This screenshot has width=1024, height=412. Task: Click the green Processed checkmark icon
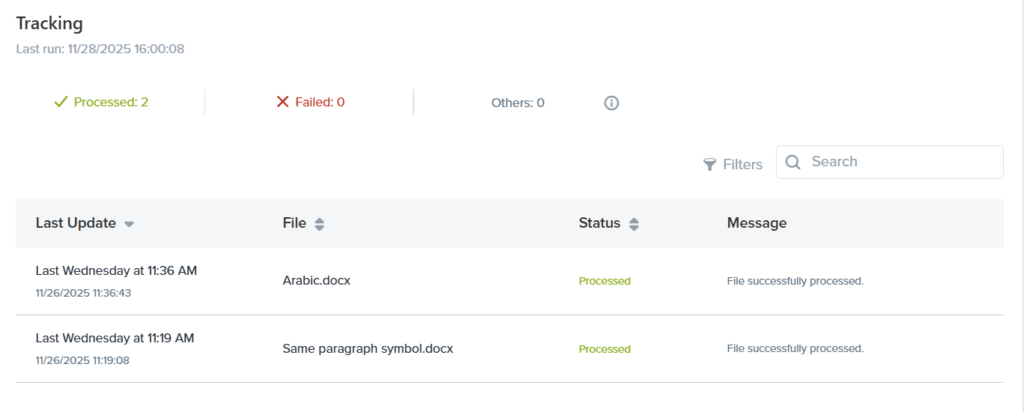[x=60, y=102]
